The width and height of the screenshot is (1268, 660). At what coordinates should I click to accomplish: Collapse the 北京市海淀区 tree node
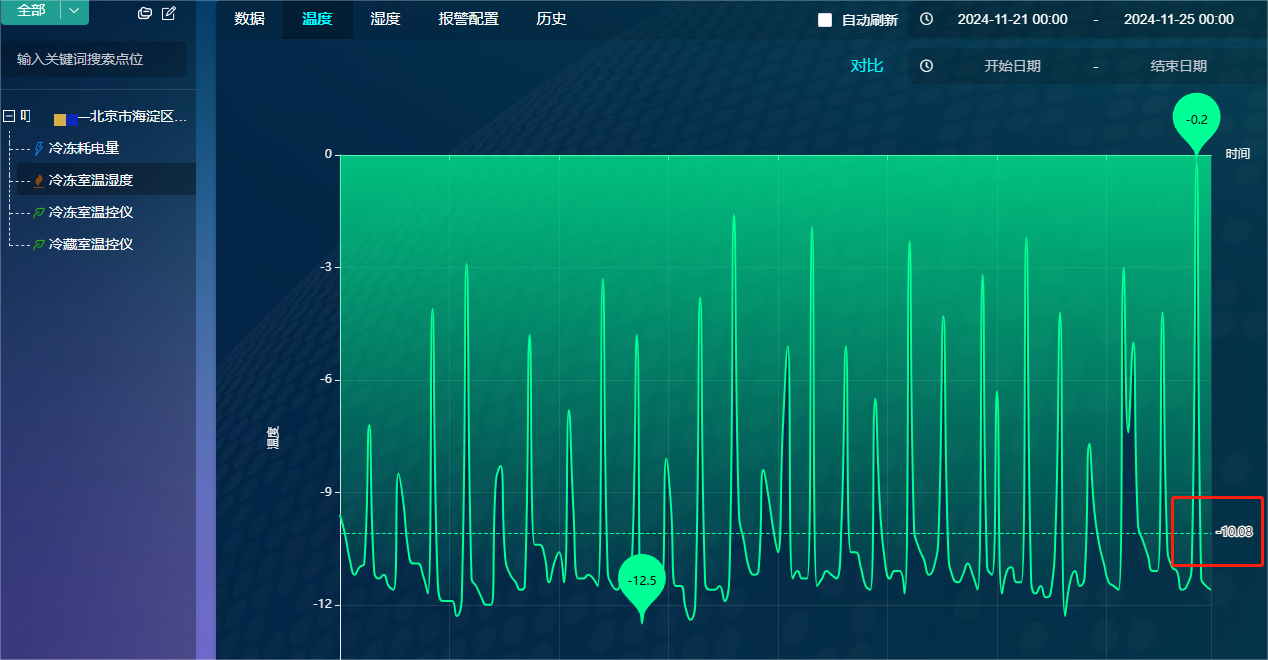click(10, 116)
